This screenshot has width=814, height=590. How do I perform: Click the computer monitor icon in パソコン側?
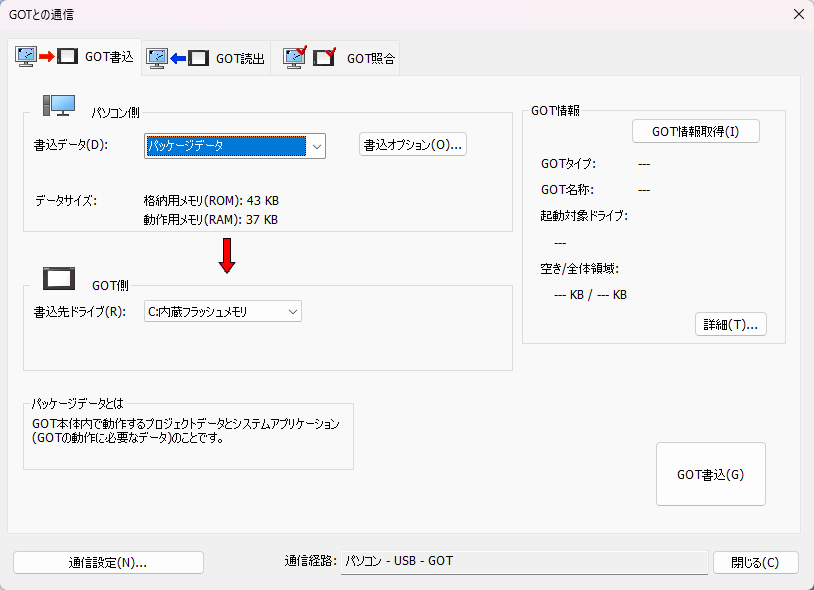pyautogui.click(x=59, y=105)
